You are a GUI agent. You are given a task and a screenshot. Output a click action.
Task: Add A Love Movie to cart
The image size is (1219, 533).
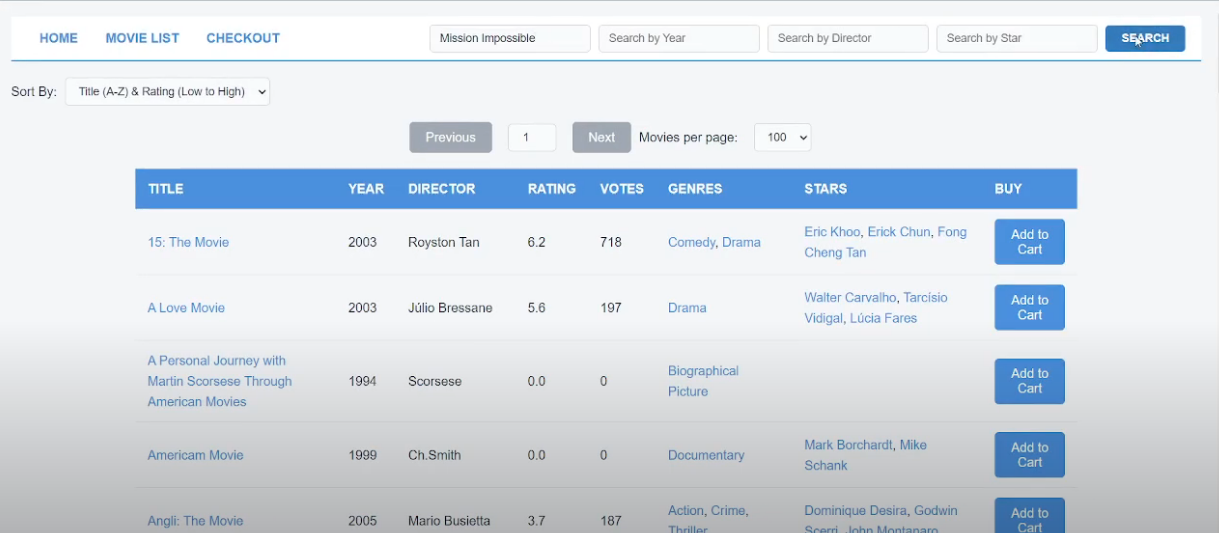click(x=1029, y=307)
